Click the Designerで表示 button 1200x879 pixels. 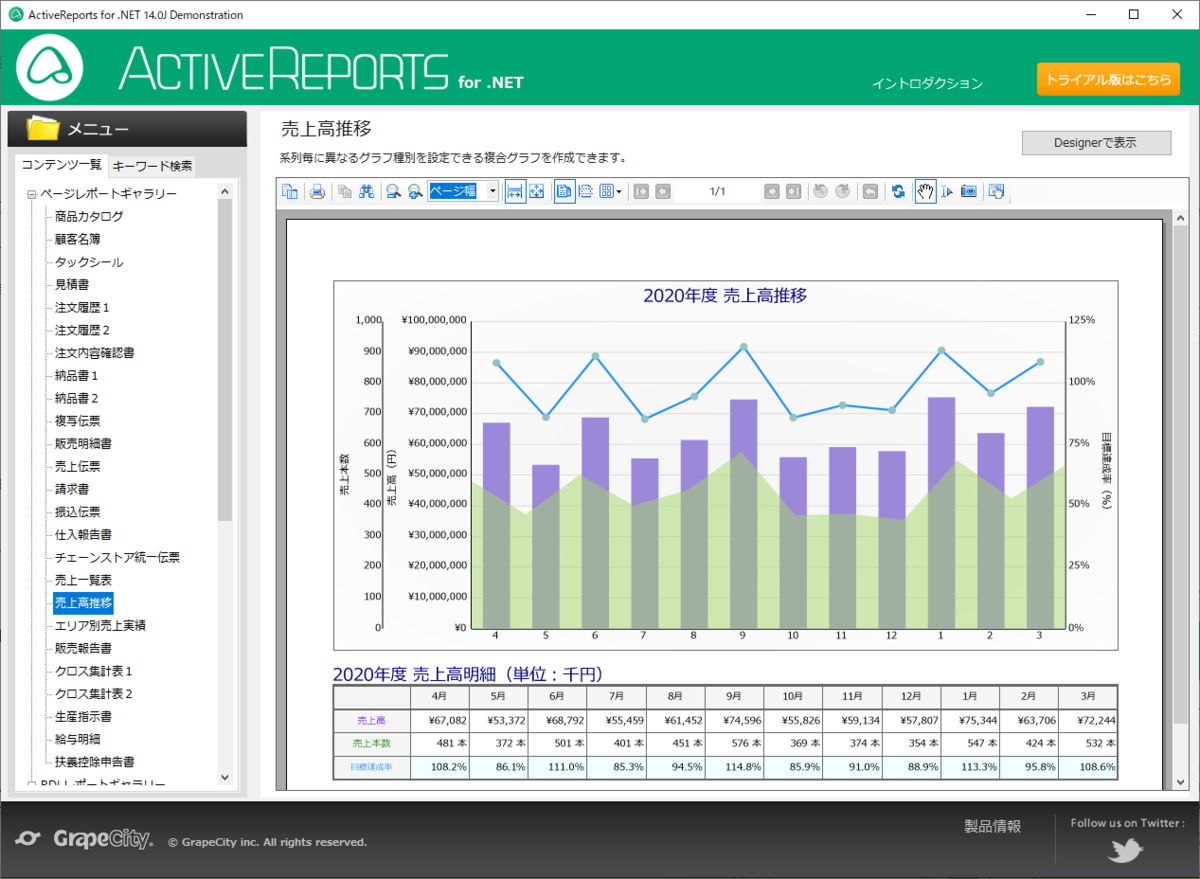(1096, 143)
